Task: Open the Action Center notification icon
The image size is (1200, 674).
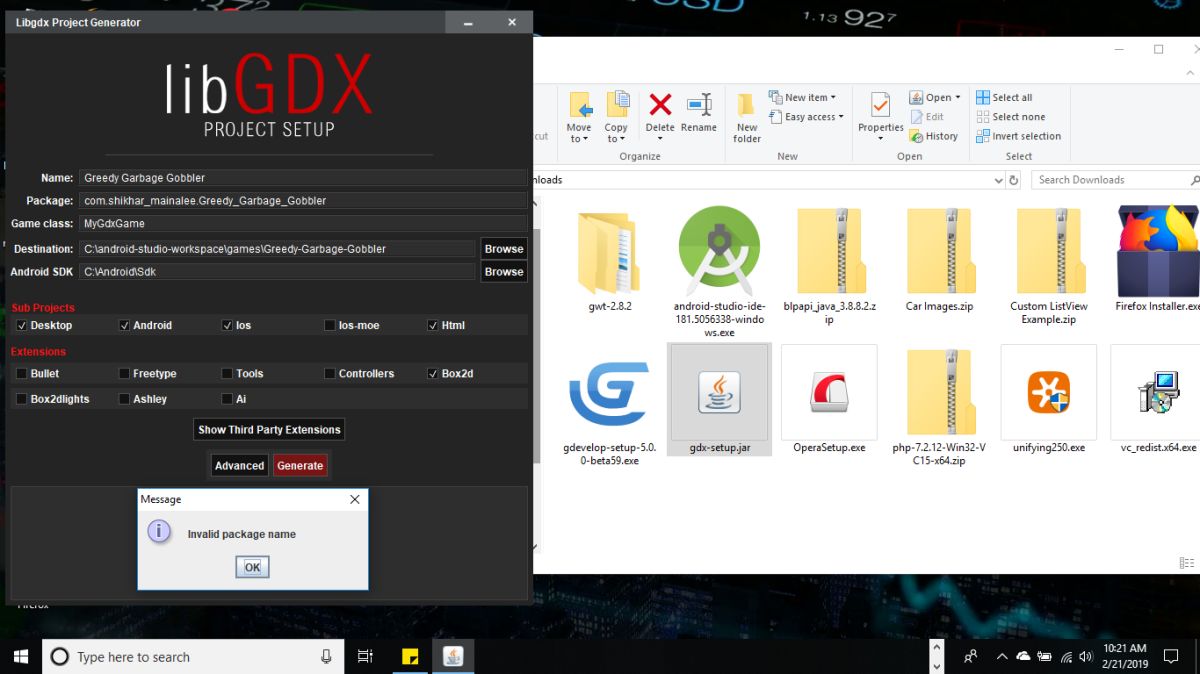Action: [x=1171, y=657]
